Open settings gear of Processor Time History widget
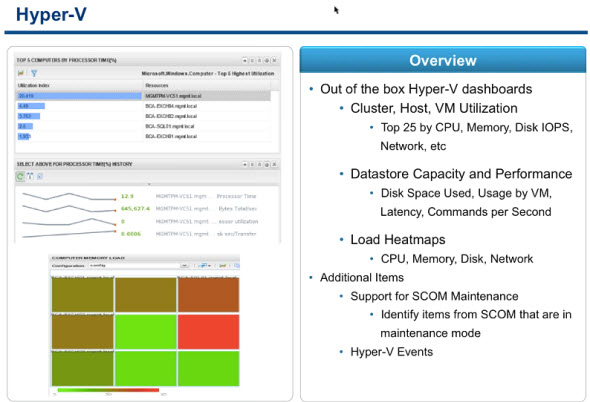590x402 pixels. [x=267, y=164]
